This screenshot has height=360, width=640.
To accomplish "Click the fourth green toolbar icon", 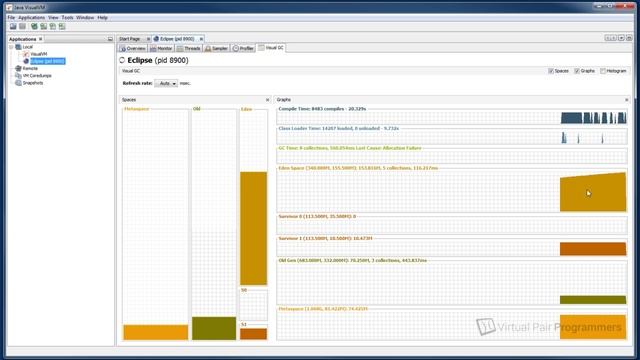I will point(62,27).
